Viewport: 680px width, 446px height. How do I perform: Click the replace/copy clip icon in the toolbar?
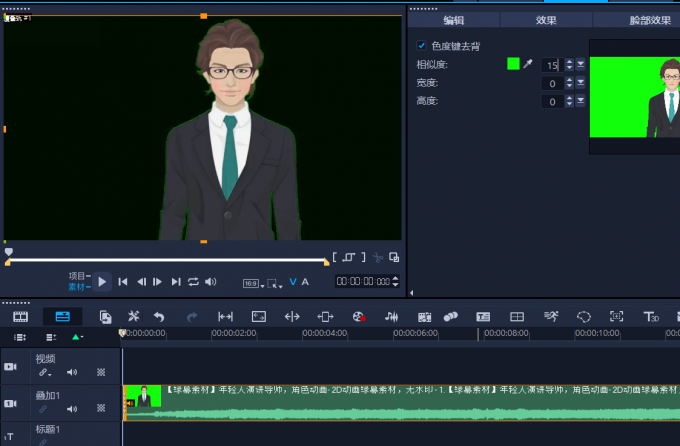(105, 317)
